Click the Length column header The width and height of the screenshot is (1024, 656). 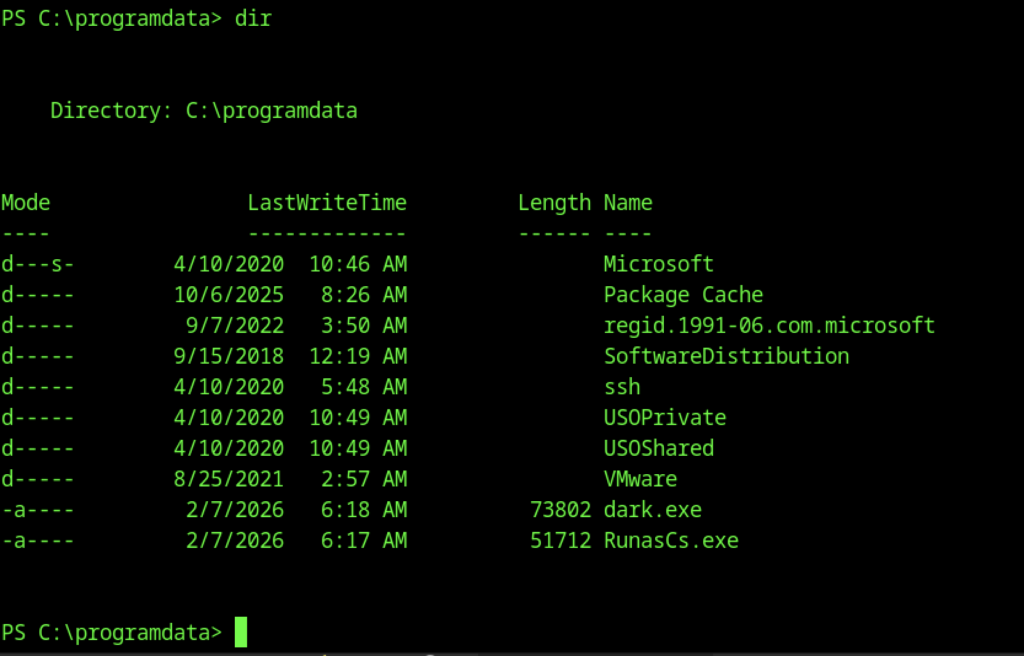pos(554,203)
